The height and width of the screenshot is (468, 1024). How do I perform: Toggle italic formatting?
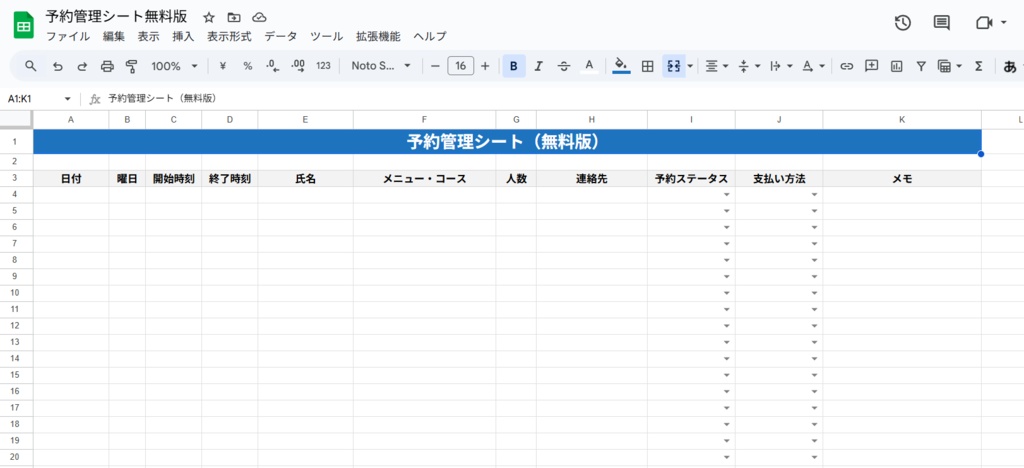(539, 66)
